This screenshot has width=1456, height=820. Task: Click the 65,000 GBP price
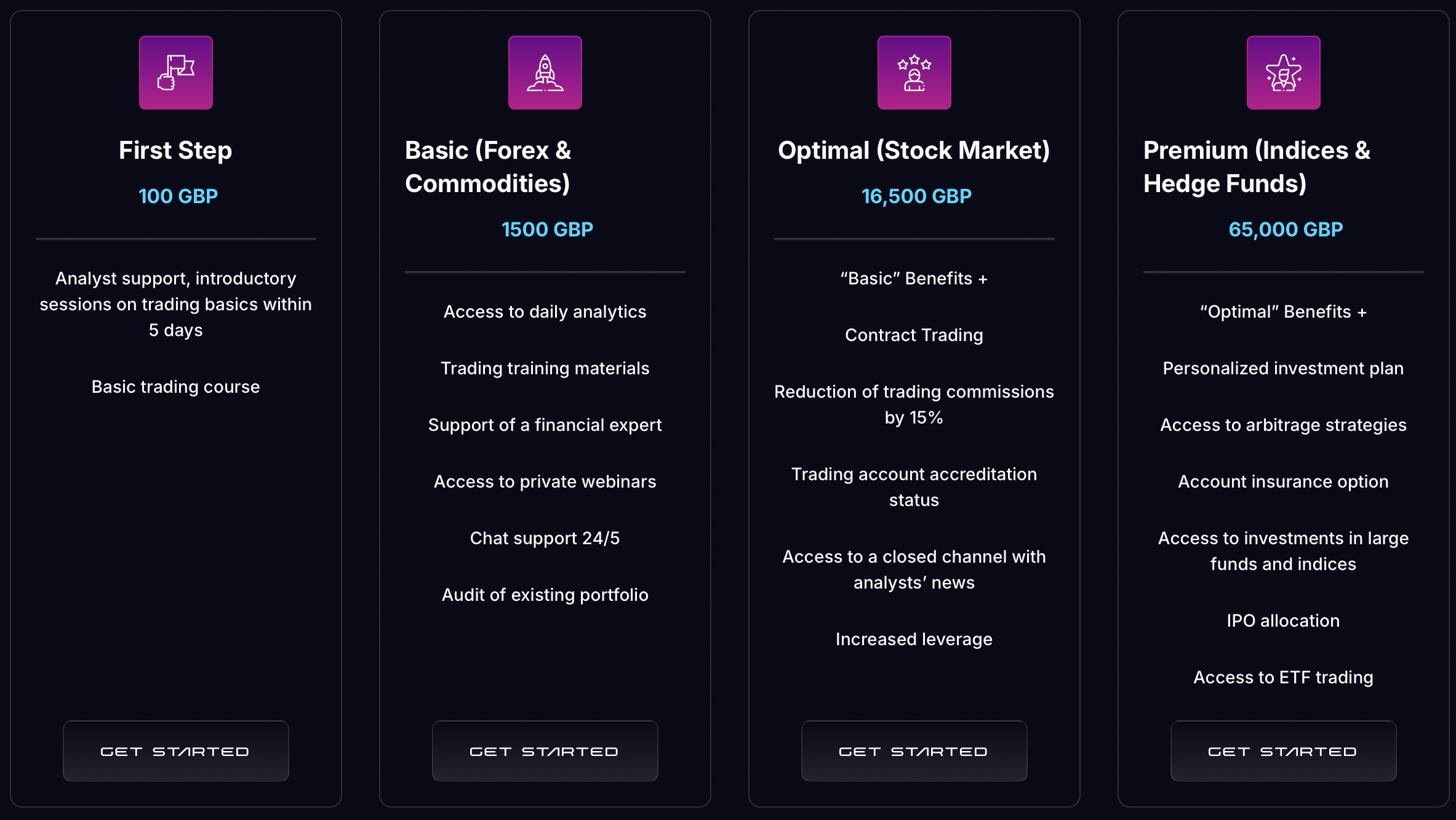click(1286, 230)
